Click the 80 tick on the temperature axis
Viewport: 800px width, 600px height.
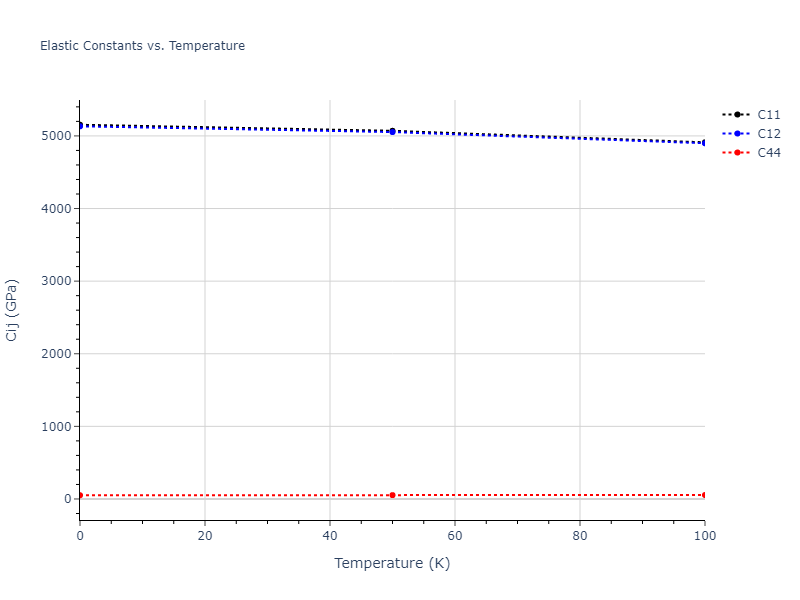pos(580,535)
